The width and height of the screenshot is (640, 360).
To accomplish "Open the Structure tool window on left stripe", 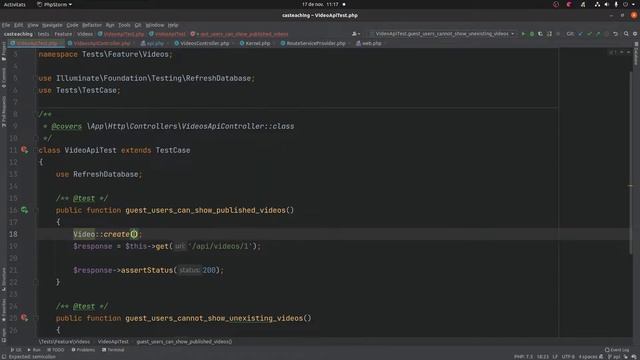I will pyautogui.click(x=4, y=279).
